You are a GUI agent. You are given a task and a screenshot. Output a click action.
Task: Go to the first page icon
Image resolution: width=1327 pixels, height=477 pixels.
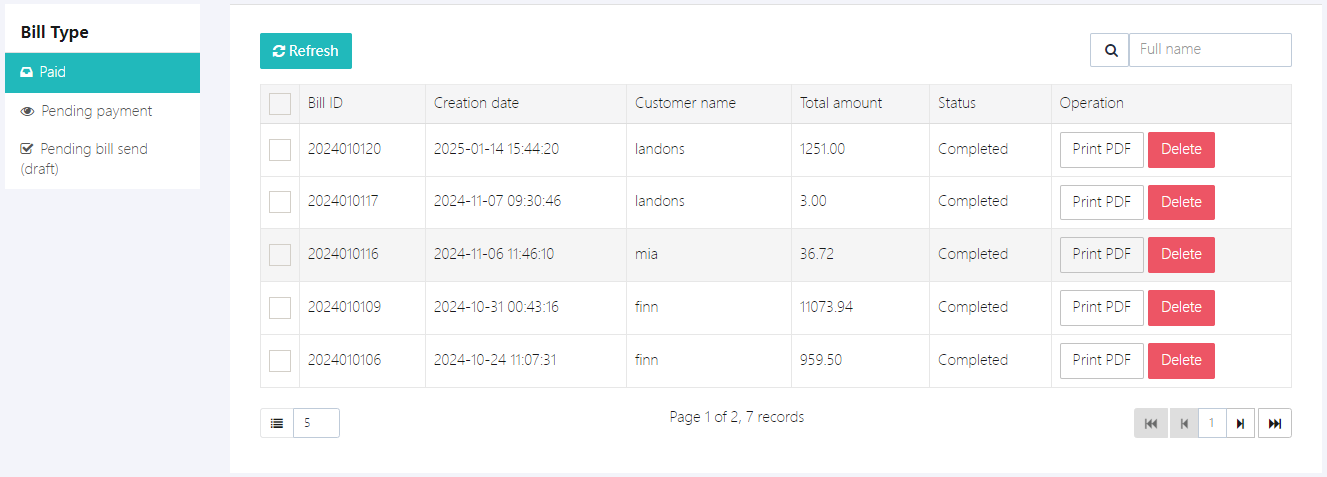point(1150,423)
